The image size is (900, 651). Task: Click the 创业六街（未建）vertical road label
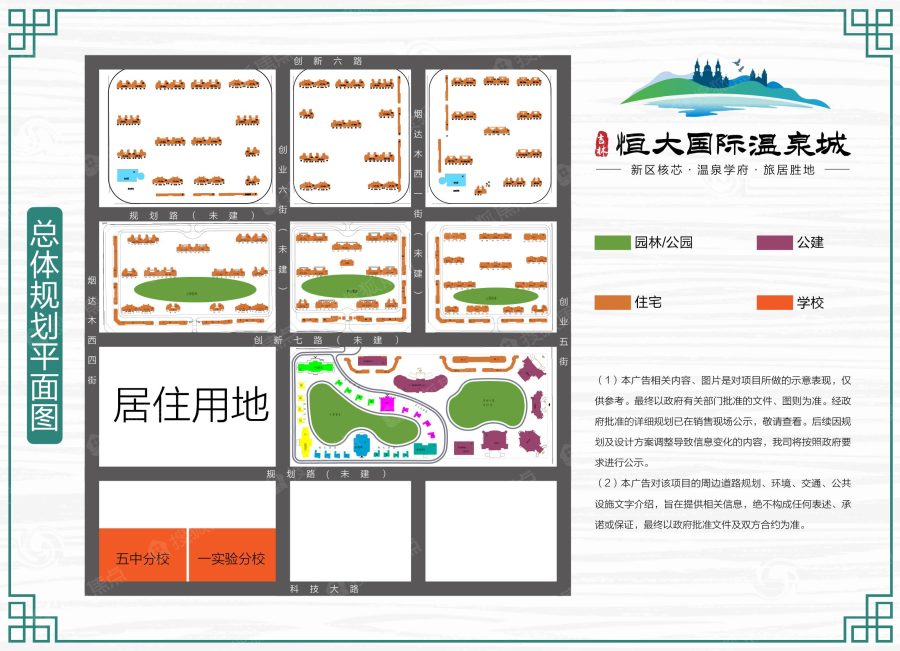tap(283, 218)
